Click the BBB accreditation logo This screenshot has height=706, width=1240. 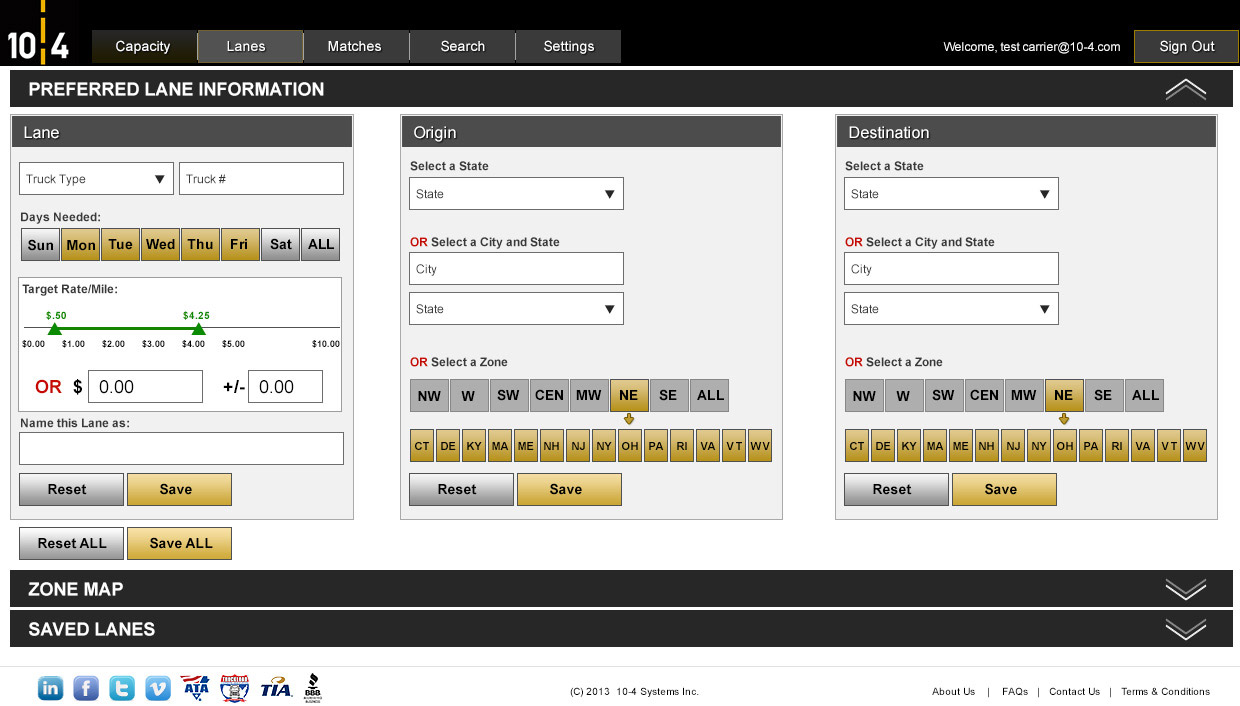coord(311,687)
